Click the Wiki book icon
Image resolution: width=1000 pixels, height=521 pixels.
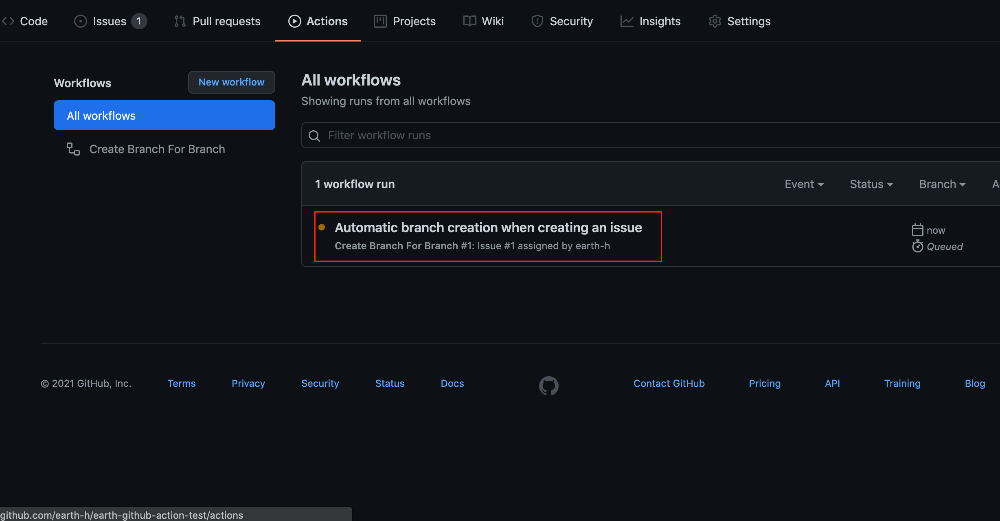coord(469,21)
